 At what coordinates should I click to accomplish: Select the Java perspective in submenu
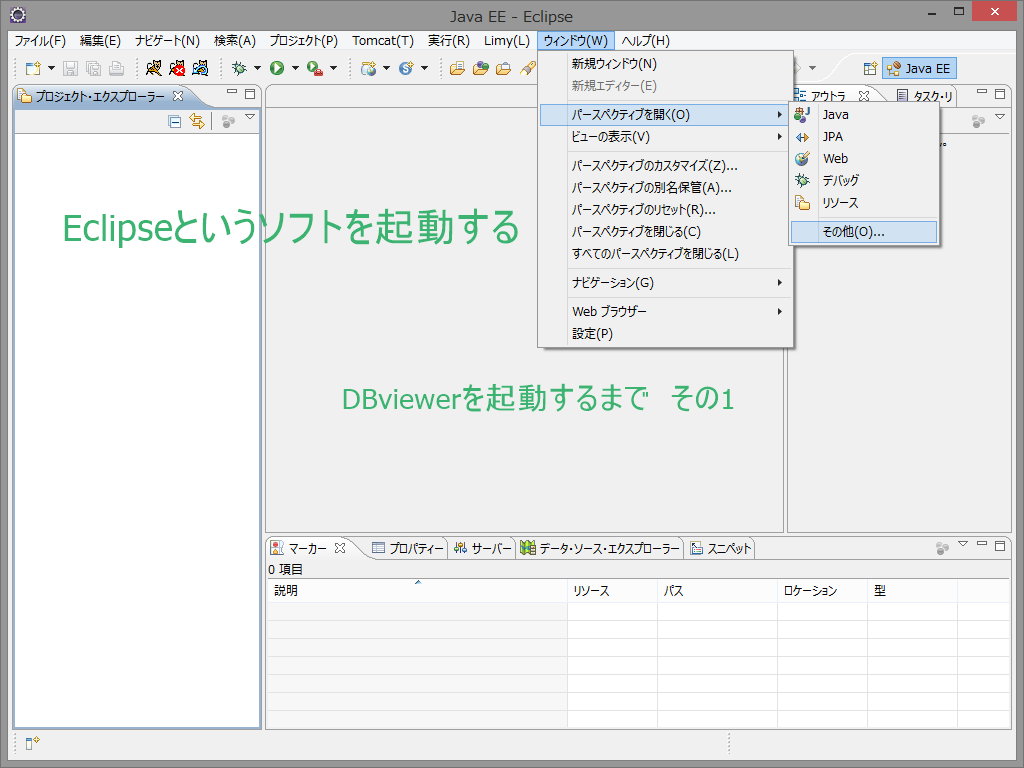point(864,115)
